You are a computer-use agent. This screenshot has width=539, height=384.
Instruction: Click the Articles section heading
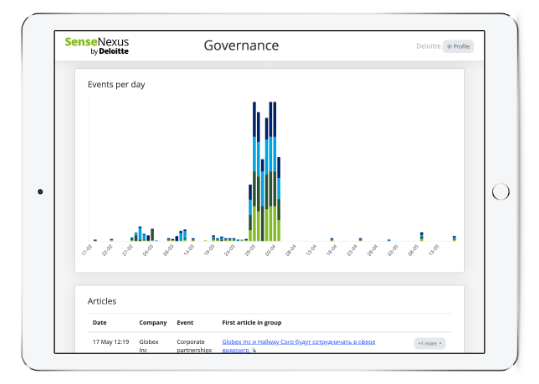tap(102, 301)
